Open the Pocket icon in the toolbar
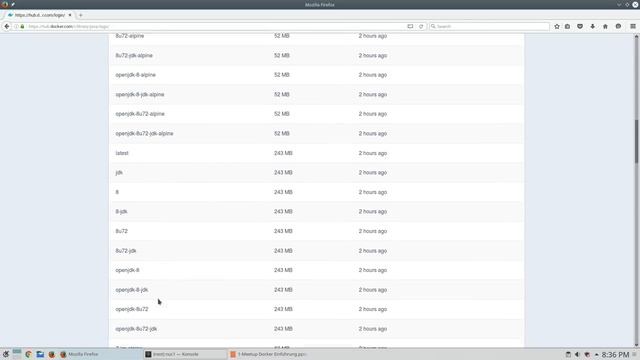The image size is (640, 360). [x=580, y=26]
